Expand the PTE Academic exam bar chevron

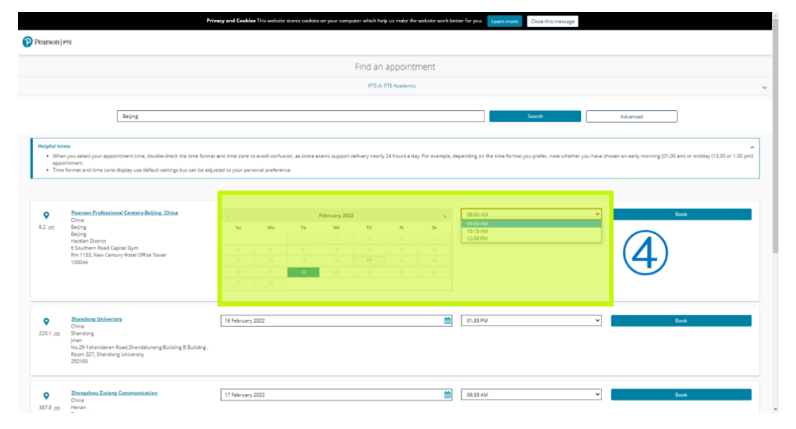(764, 88)
